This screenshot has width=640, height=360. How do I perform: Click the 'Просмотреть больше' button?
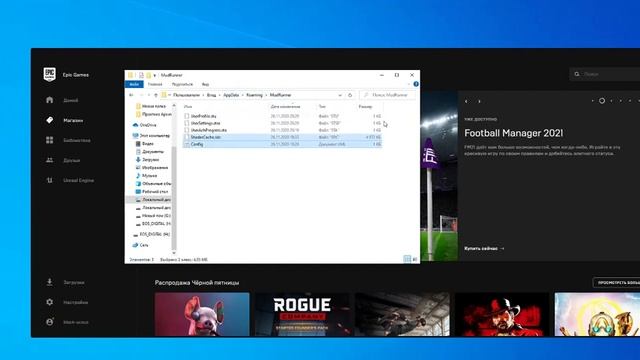tap(617, 282)
